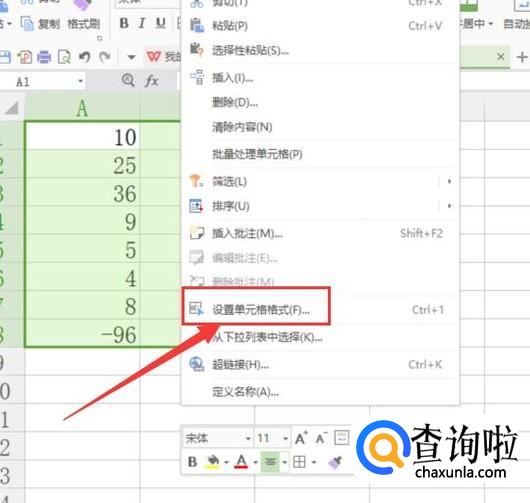The height and width of the screenshot is (503, 530).
Task: Click the increase font size icon in the mini toolbar
Action: [301, 438]
